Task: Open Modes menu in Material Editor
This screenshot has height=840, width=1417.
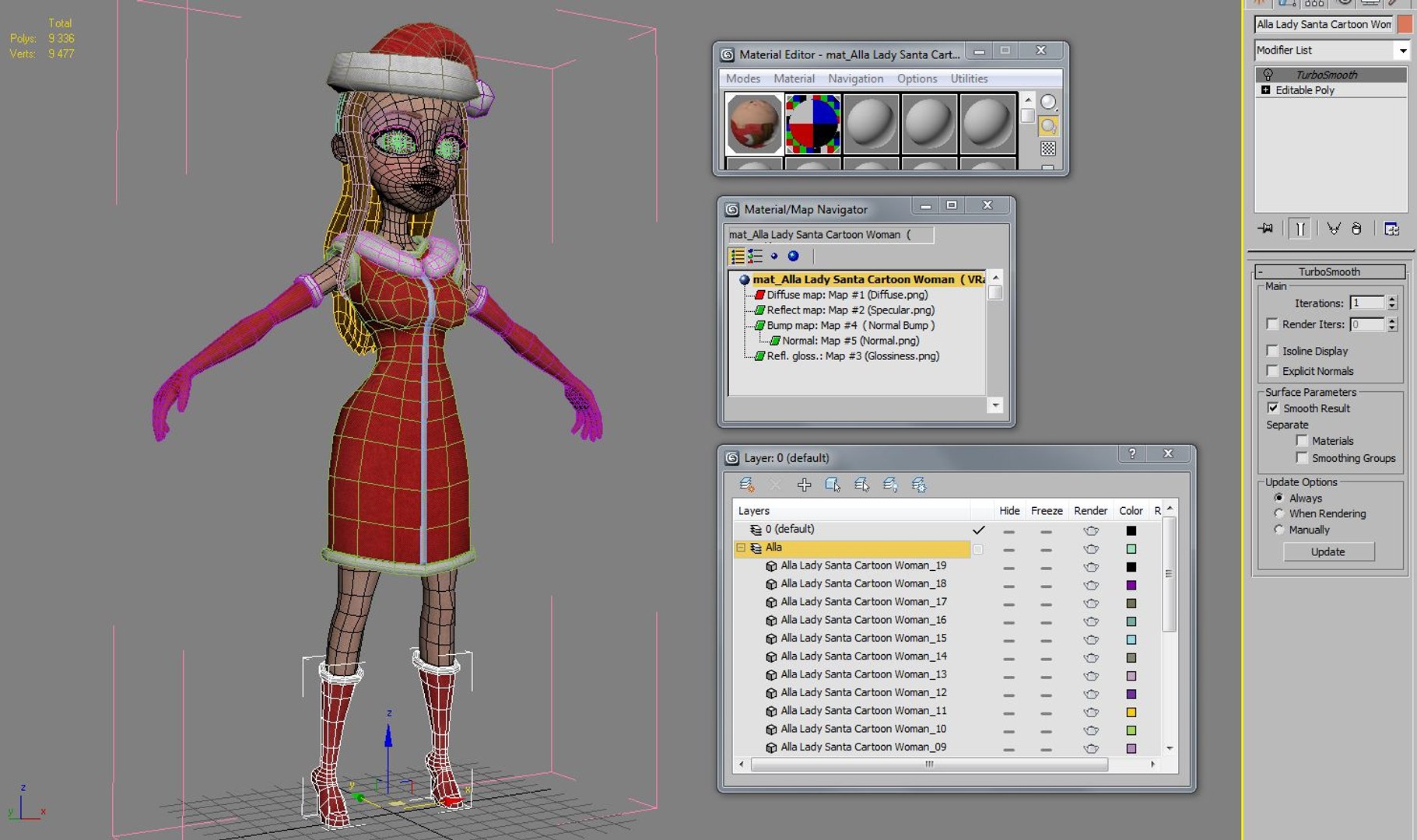Action: pos(743,79)
